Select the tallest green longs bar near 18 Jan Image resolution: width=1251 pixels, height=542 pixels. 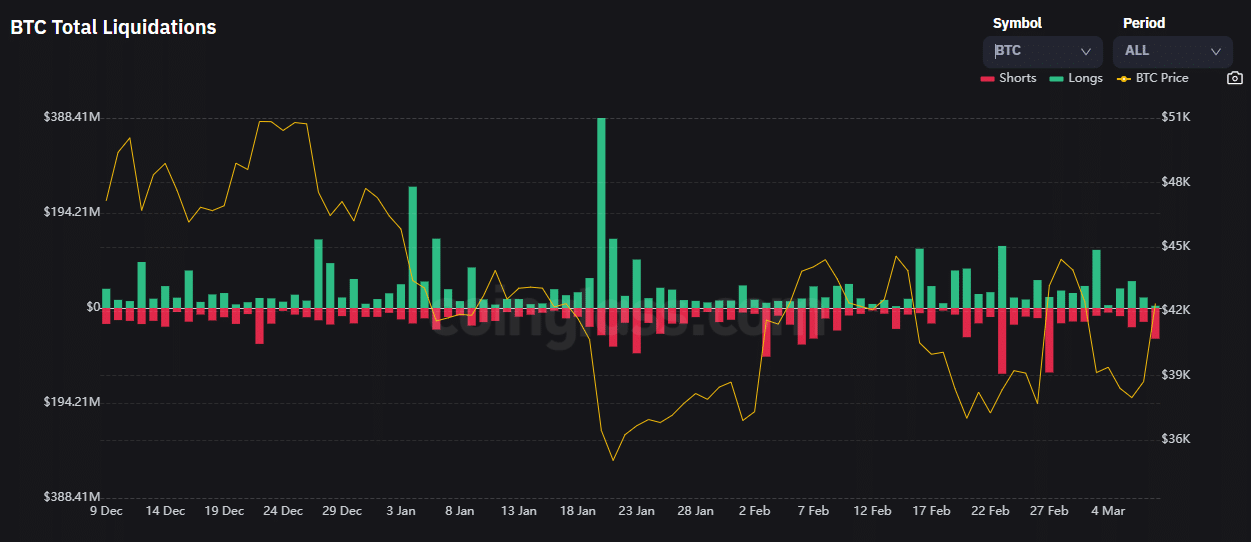tap(601, 213)
